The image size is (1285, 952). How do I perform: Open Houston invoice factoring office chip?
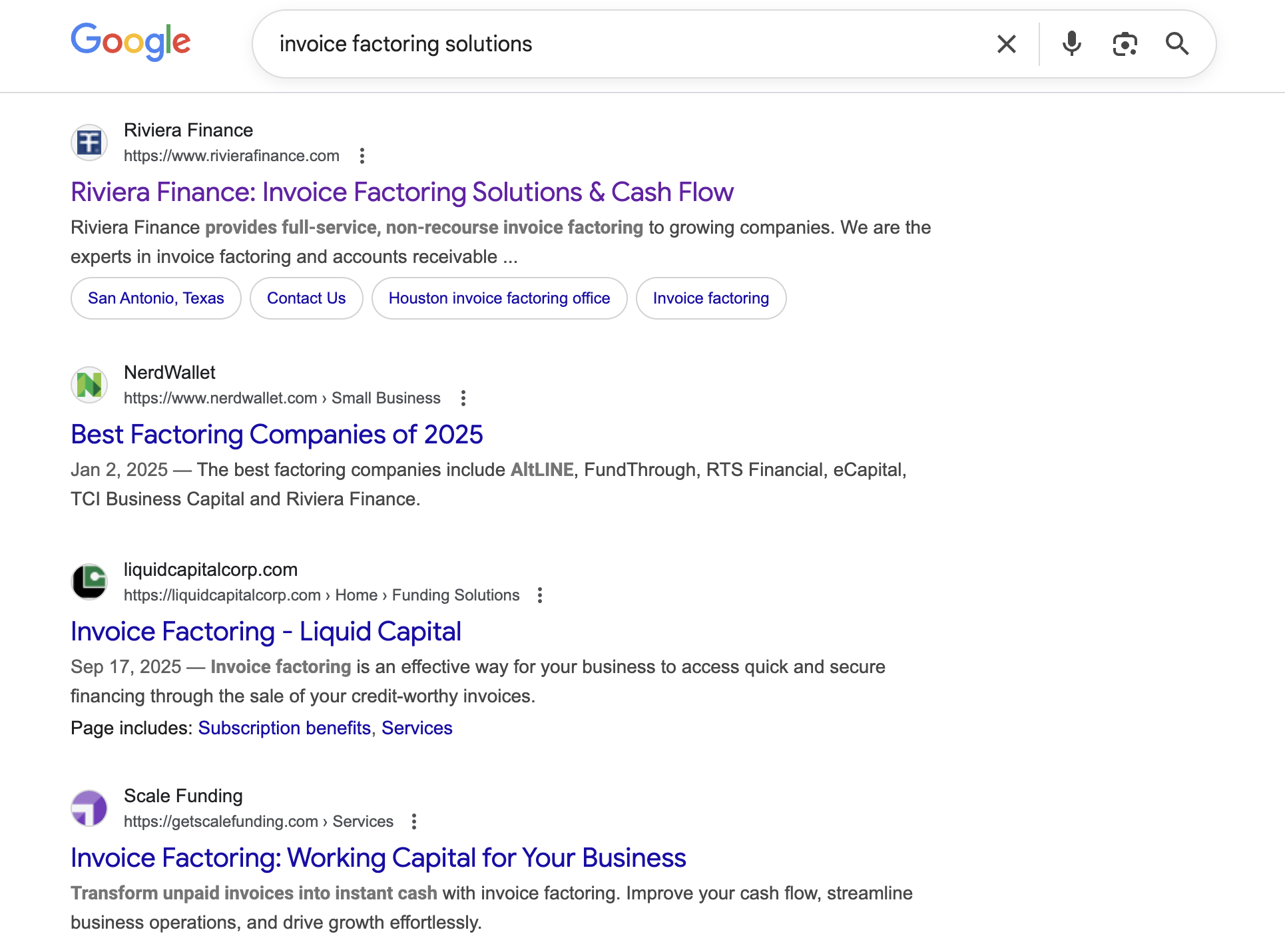click(x=499, y=298)
